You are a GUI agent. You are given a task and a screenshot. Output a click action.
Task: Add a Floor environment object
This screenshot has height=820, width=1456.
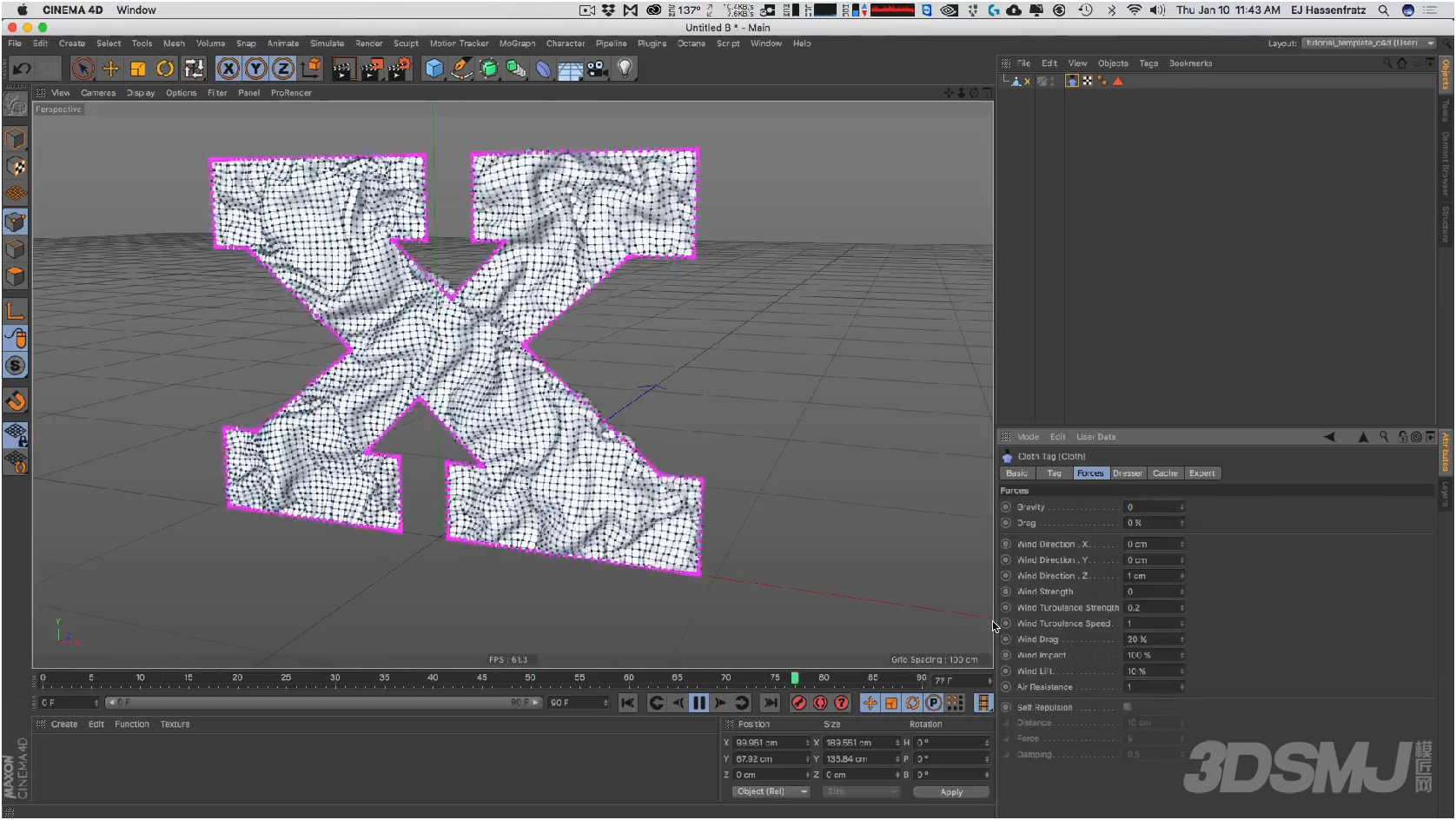[570, 69]
